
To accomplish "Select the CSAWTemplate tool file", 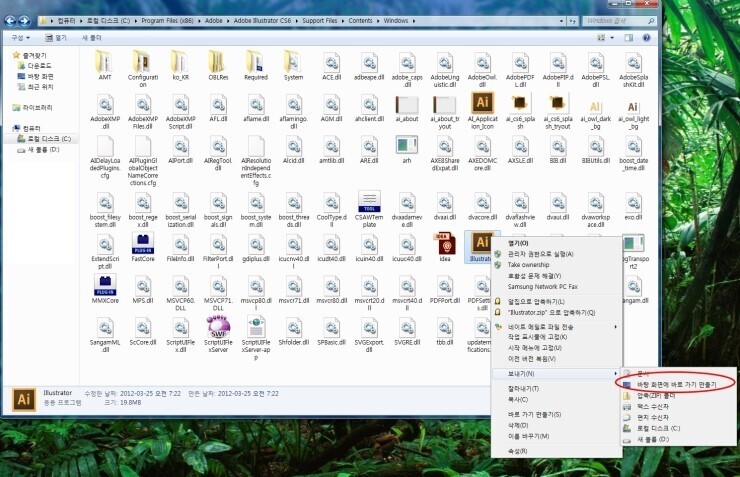I will (370, 201).
